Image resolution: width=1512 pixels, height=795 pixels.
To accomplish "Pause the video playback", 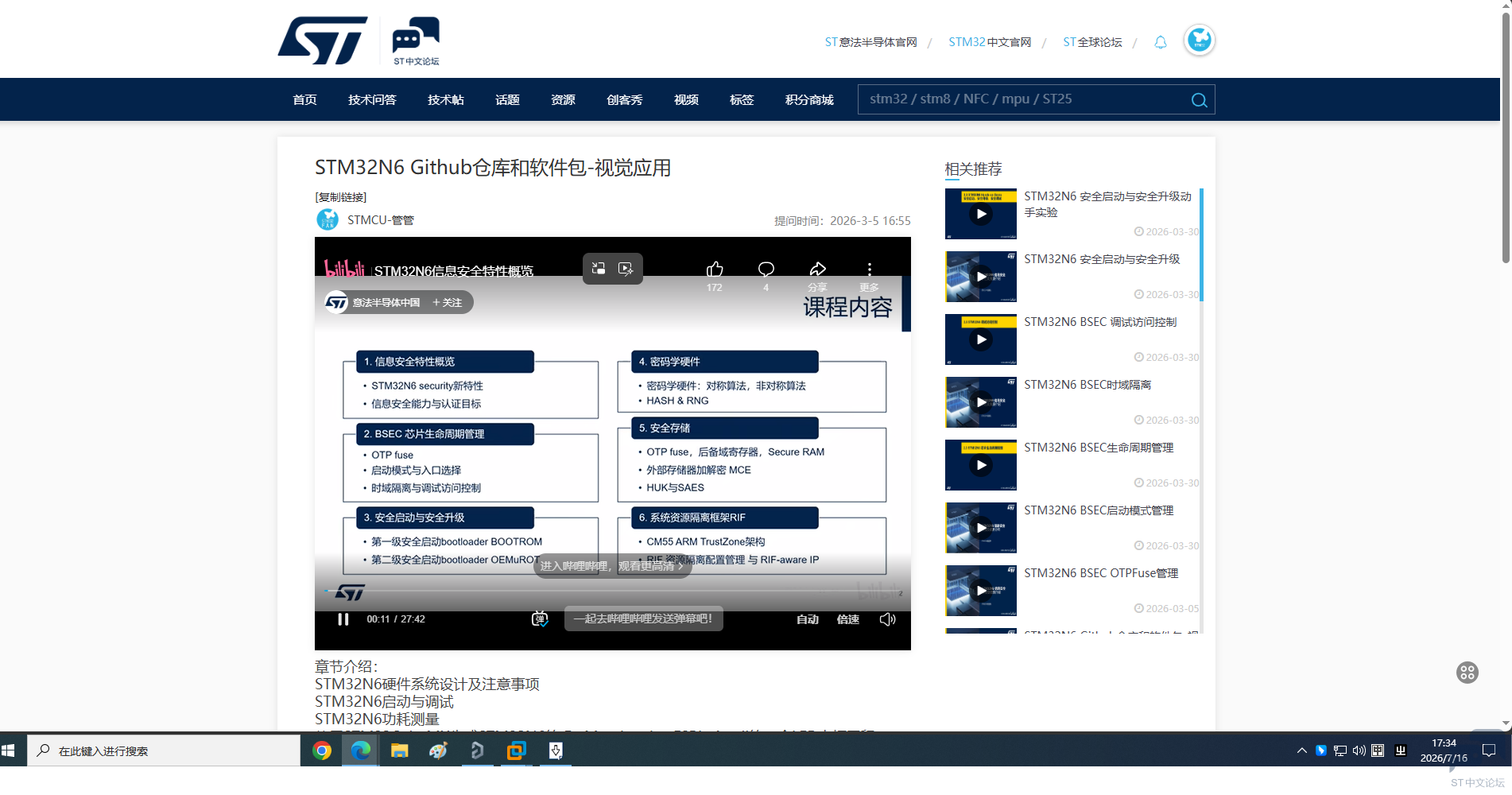I will click(343, 619).
